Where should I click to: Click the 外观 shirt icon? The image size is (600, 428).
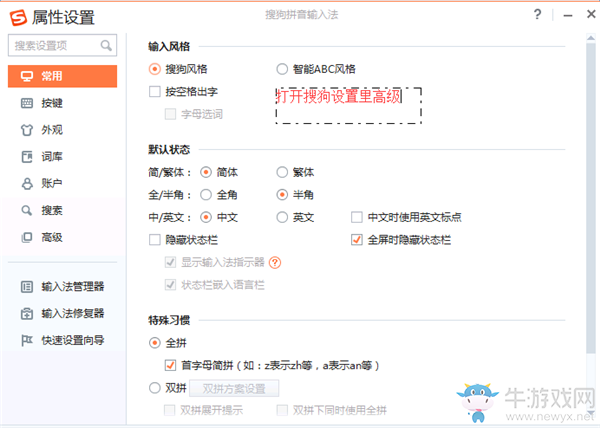27,130
